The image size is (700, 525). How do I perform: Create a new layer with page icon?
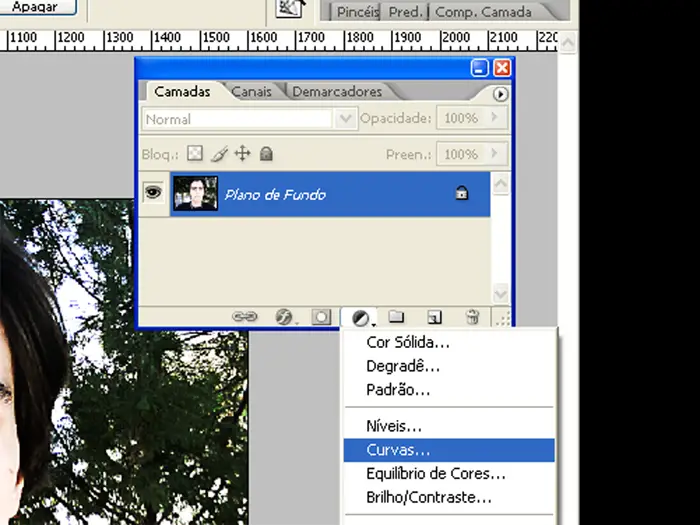[x=434, y=317]
